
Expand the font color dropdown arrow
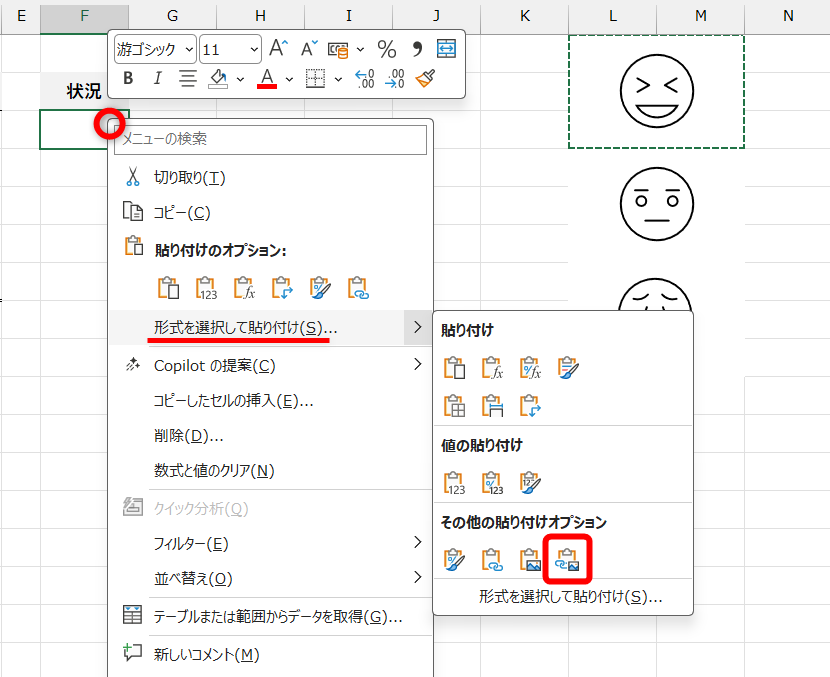coord(288,78)
